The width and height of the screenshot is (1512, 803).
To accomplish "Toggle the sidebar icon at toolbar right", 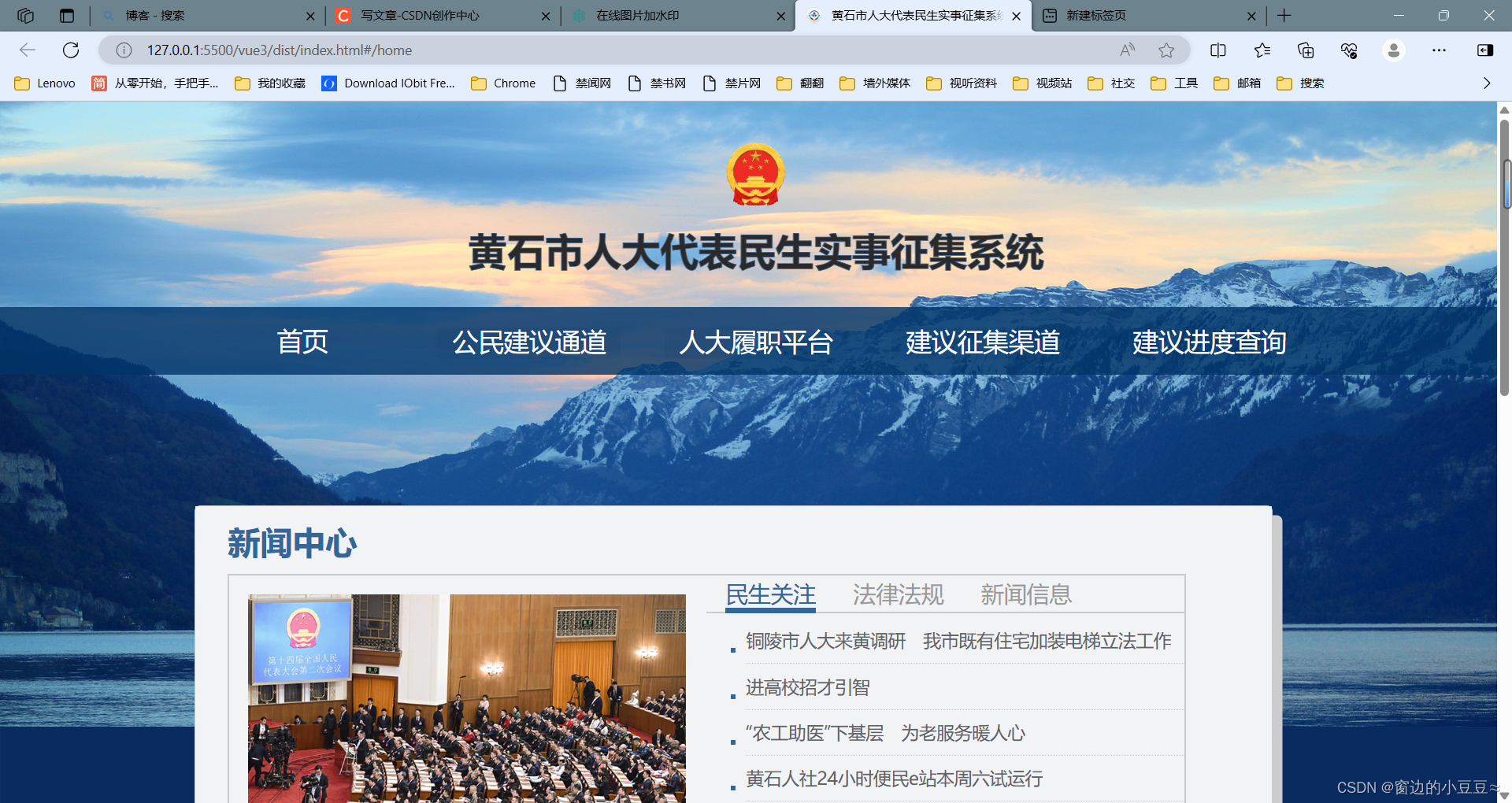I will pyautogui.click(x=1485, y=50).
